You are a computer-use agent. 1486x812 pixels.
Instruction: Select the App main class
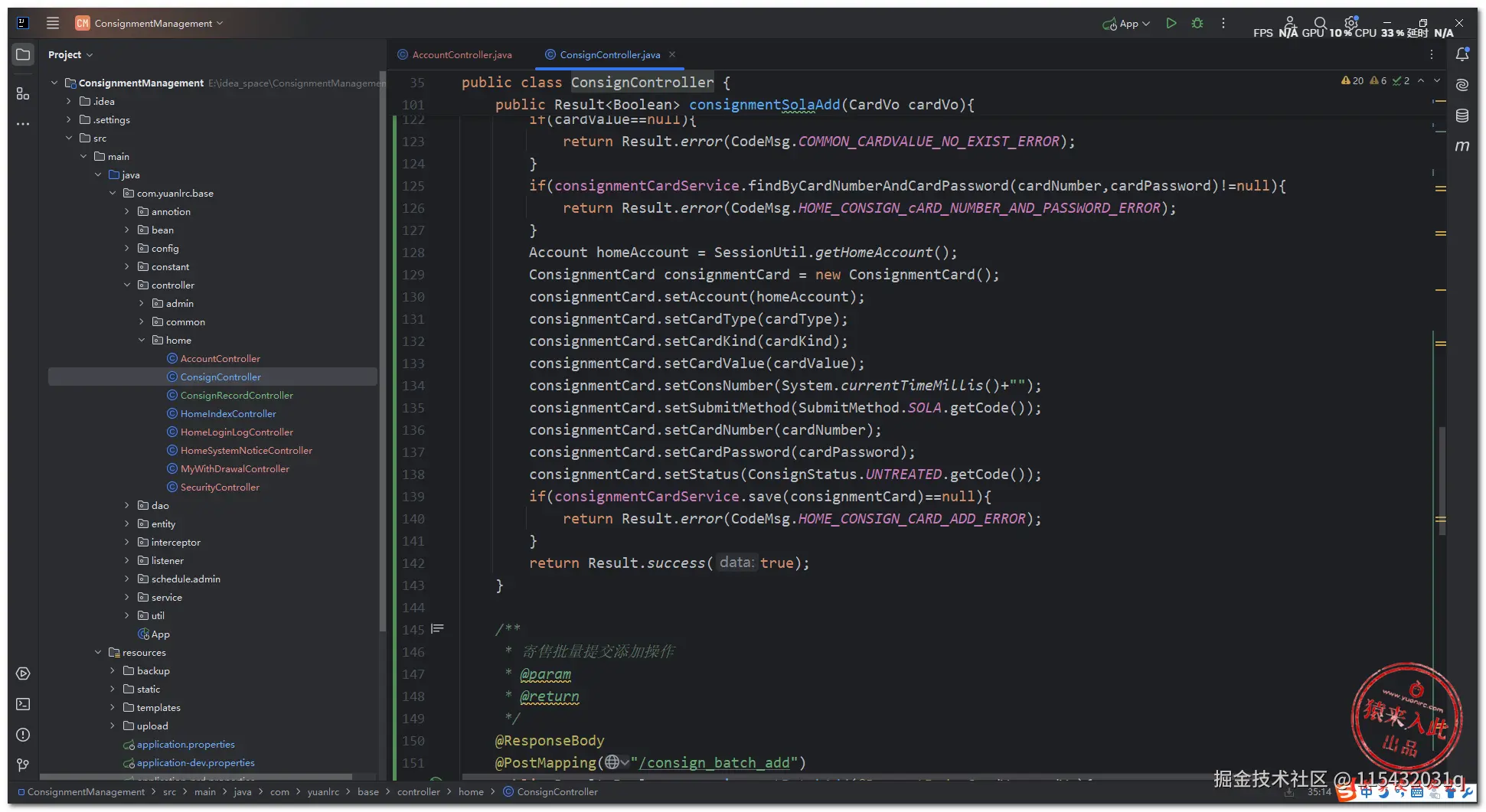154,634
